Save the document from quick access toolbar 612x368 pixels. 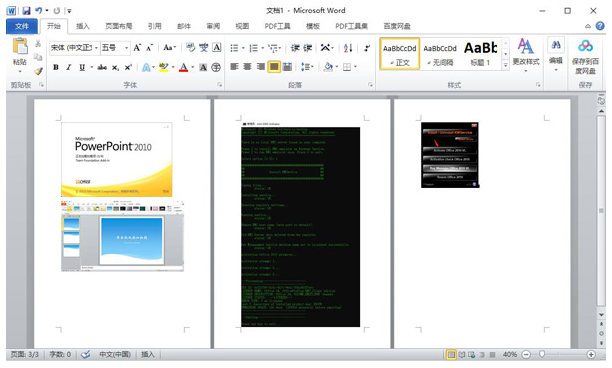click(x=26, y=11)
